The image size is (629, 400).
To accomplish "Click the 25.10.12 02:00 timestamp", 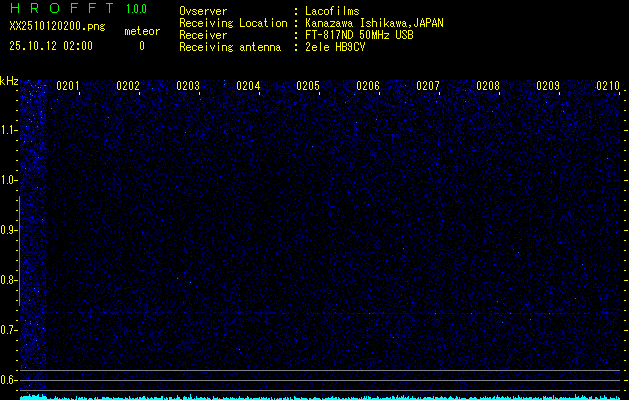I will [51, 46].
